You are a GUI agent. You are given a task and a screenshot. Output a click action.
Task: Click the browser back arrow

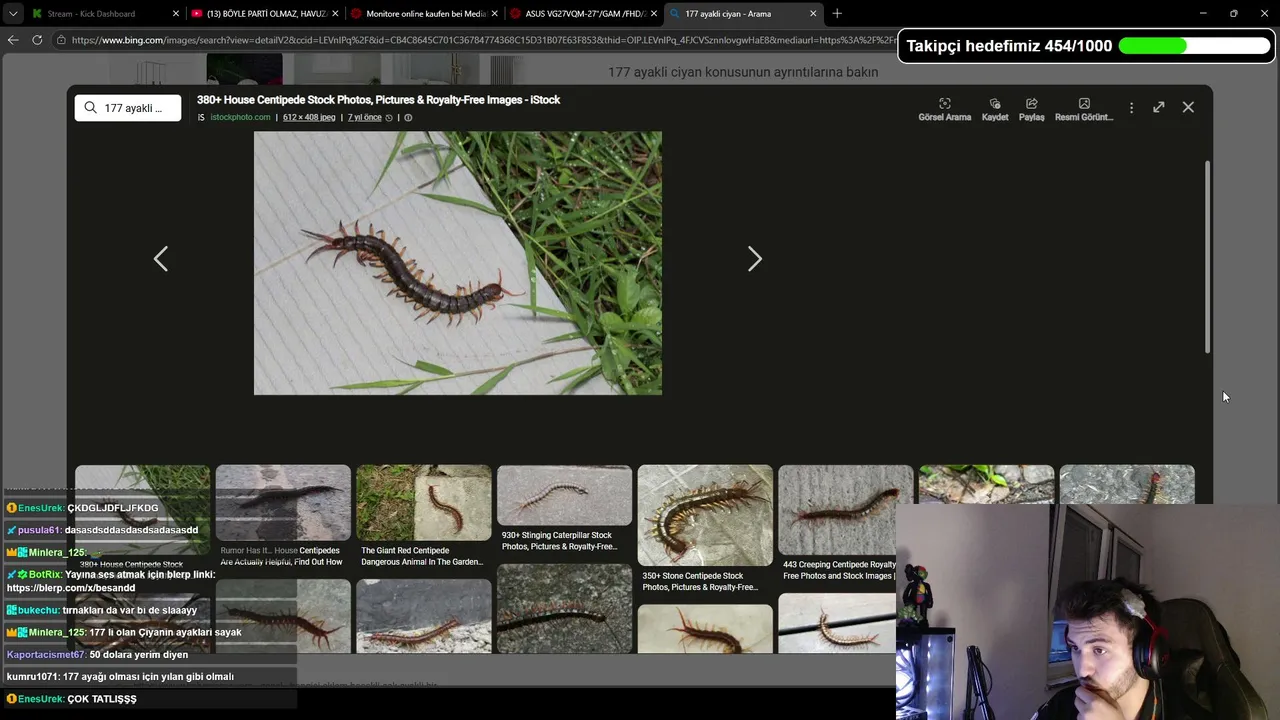pos(13,40)
